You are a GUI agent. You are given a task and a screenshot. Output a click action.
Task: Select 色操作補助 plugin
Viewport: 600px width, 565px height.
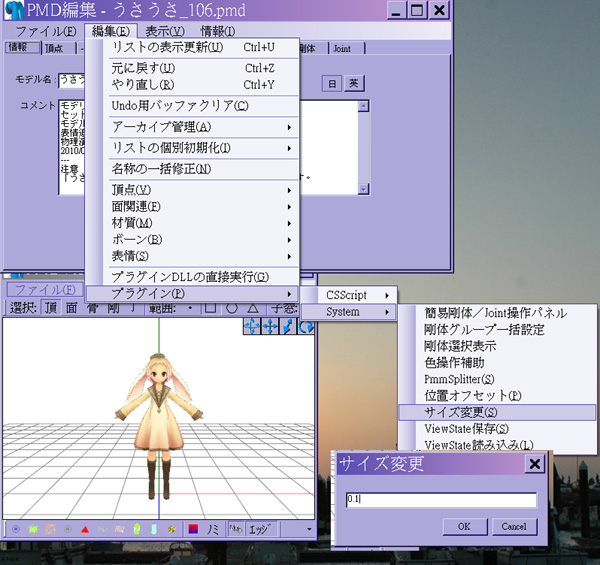click(x=497, y=363)
